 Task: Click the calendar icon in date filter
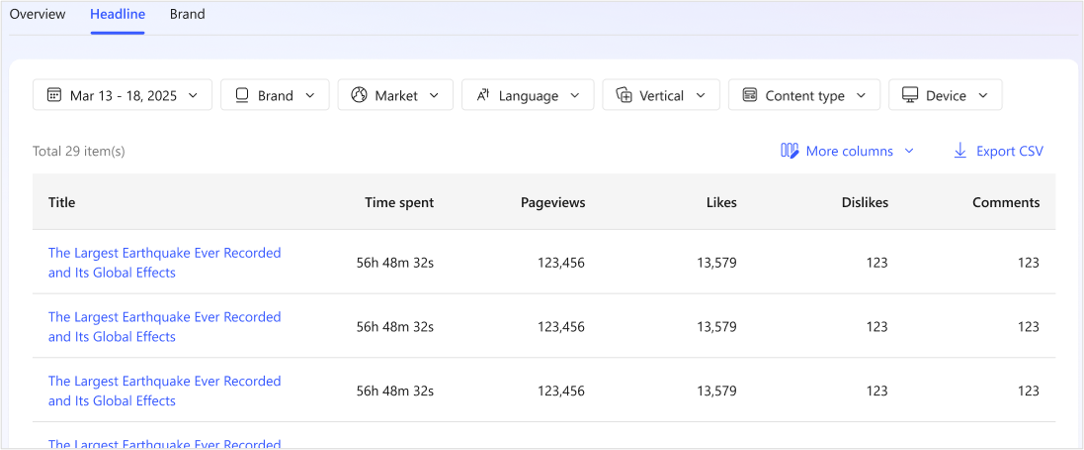(52, 96)
